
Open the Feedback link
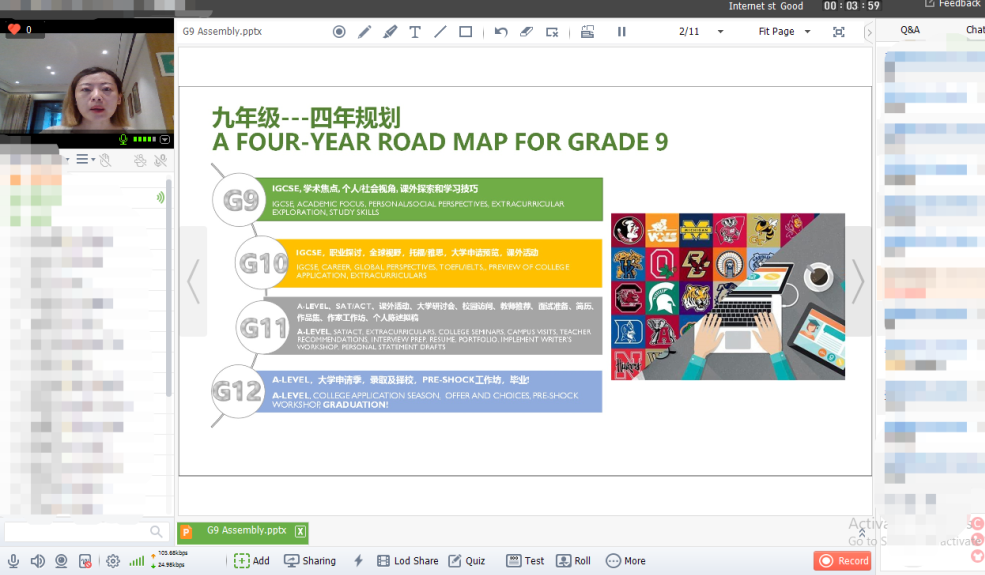tap(953, 4)
